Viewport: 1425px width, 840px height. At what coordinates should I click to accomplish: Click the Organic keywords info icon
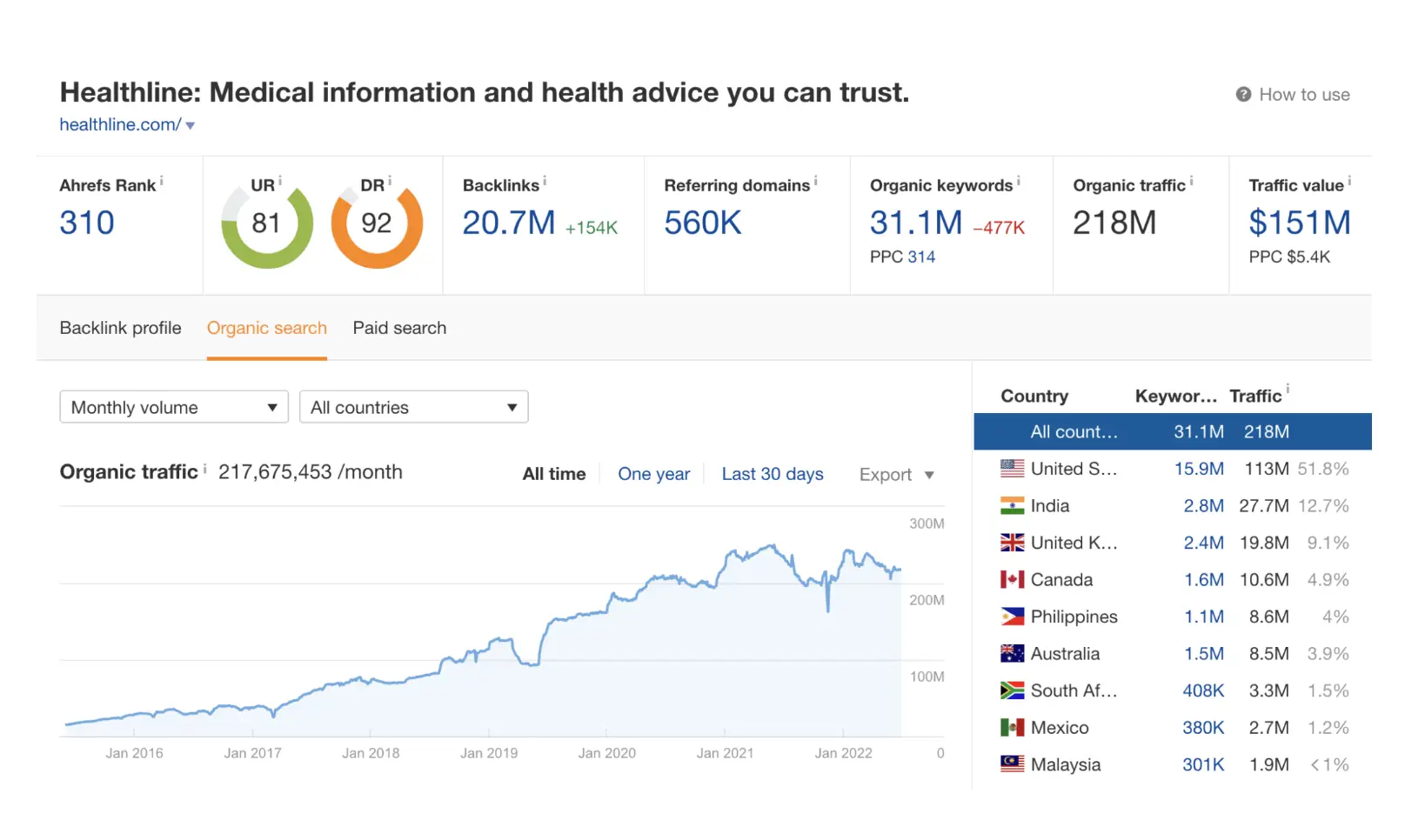coord(1019,181)
